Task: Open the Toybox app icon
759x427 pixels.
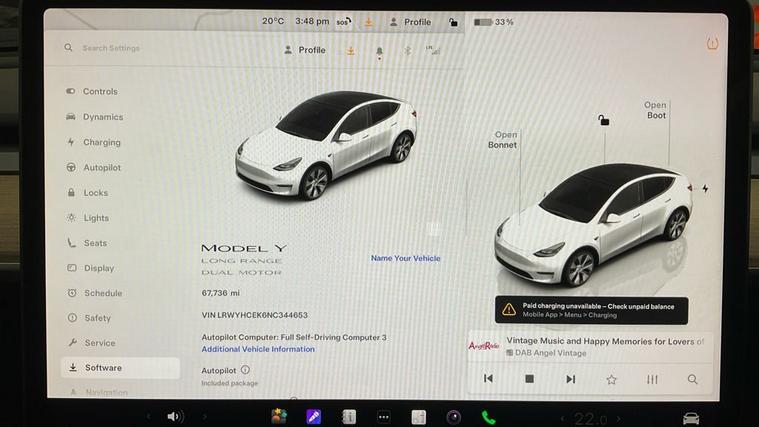Action: click(x=279, y=416)
